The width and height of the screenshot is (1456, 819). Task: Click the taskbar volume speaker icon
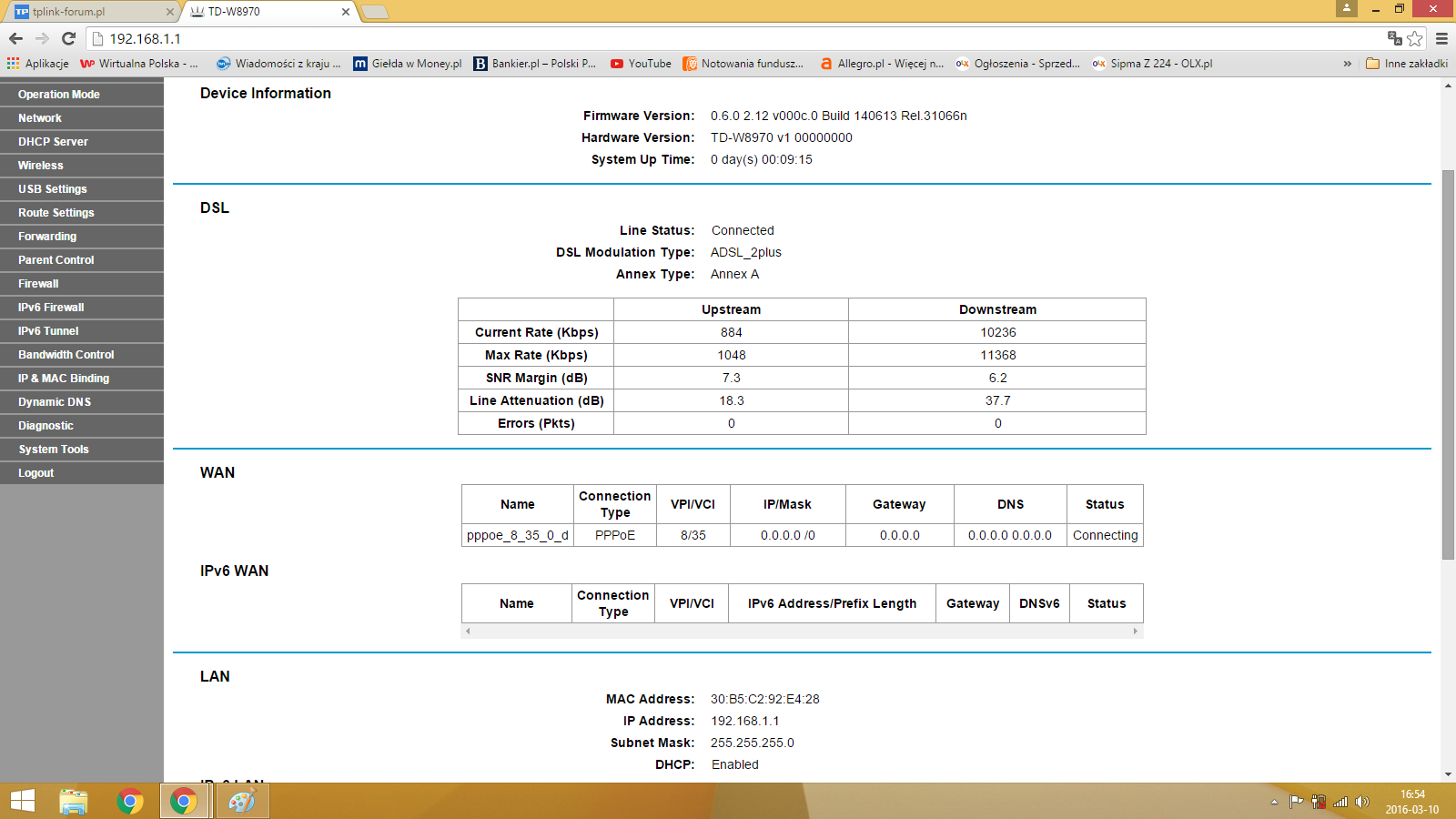1362,802
